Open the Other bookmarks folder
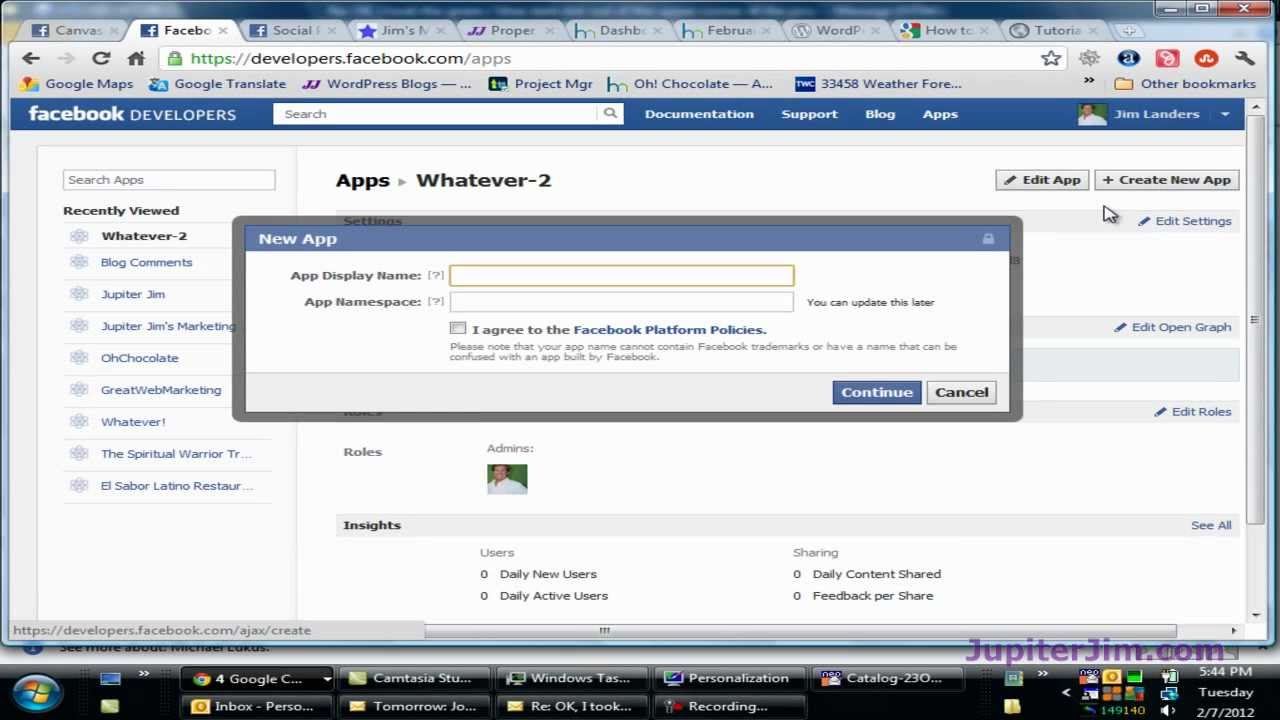The width and height of the screenshot is (1280, 720). (1185, 84)
